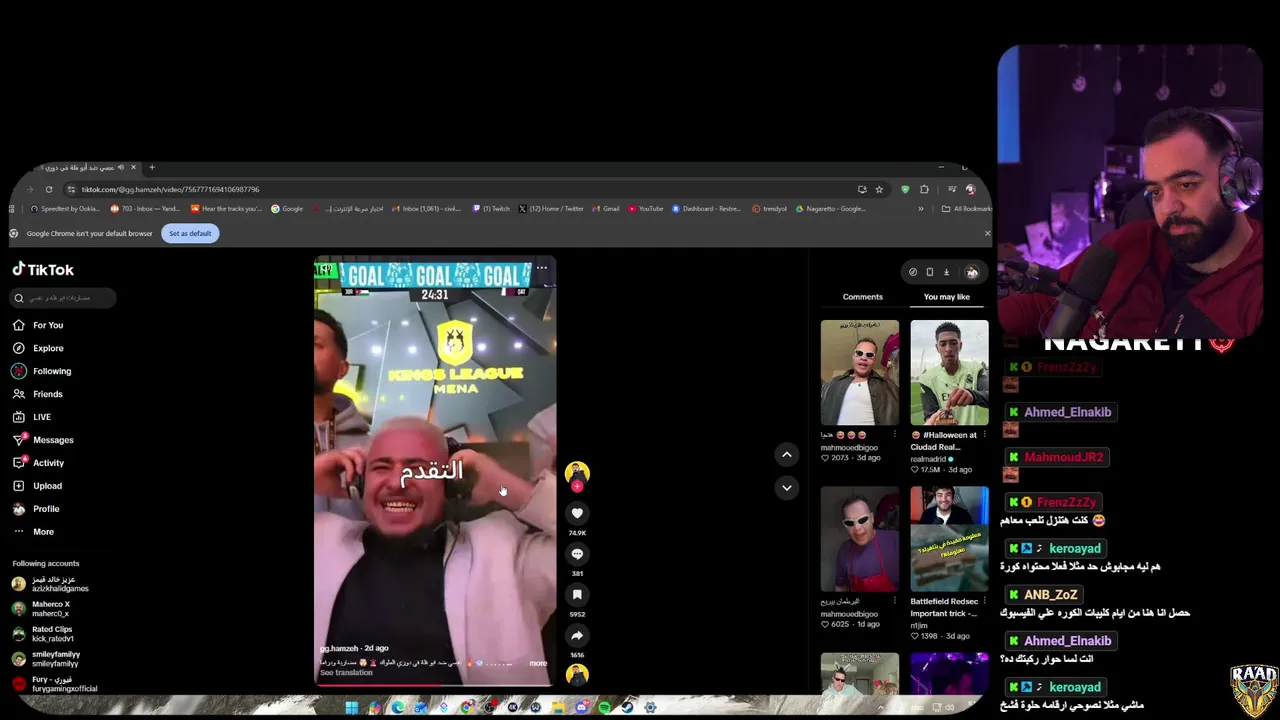The image size is (1280, 720).
Task: Click See translation under the caption
Action: click(346, 673)
